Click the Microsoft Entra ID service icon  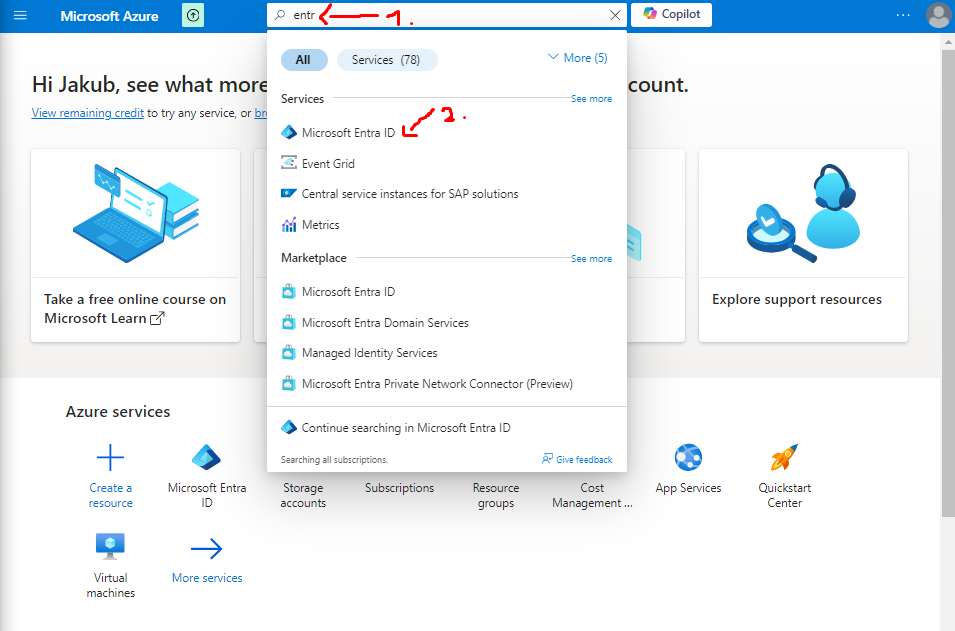(x=289, y=132)
